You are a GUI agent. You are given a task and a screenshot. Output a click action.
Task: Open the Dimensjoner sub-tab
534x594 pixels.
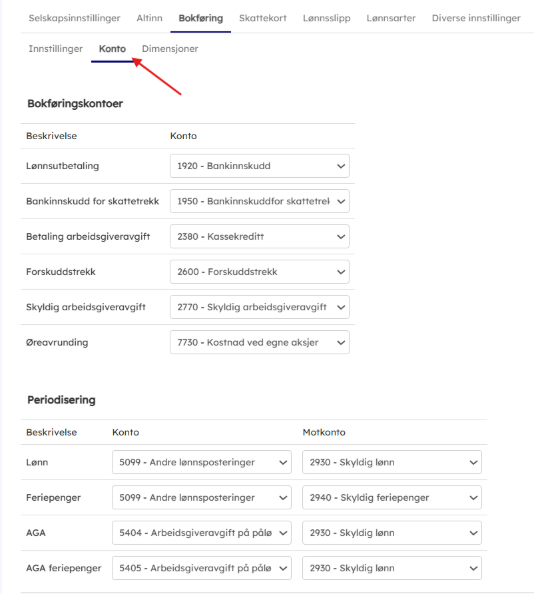[170, 49]
